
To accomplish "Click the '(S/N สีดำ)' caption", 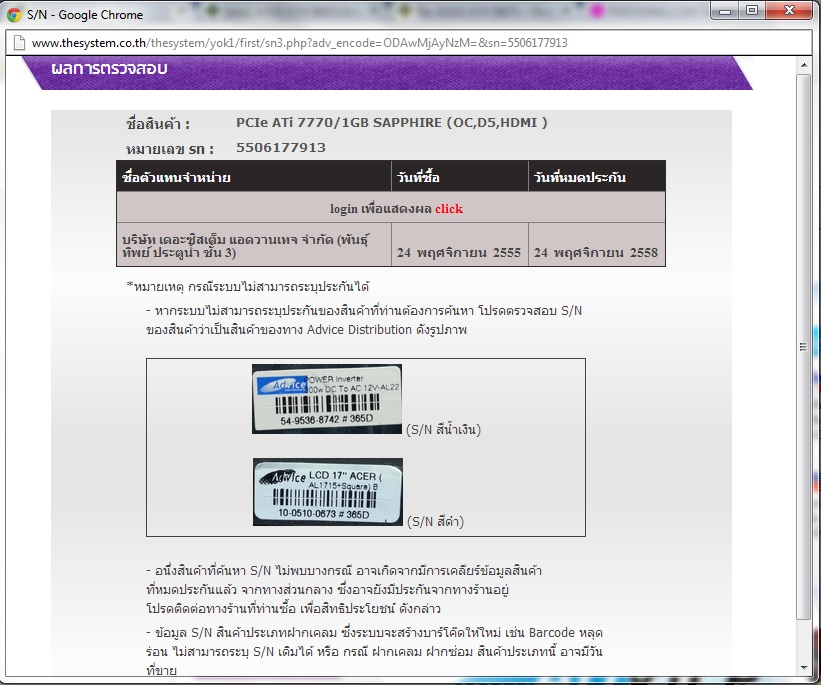I will (436, 521).
